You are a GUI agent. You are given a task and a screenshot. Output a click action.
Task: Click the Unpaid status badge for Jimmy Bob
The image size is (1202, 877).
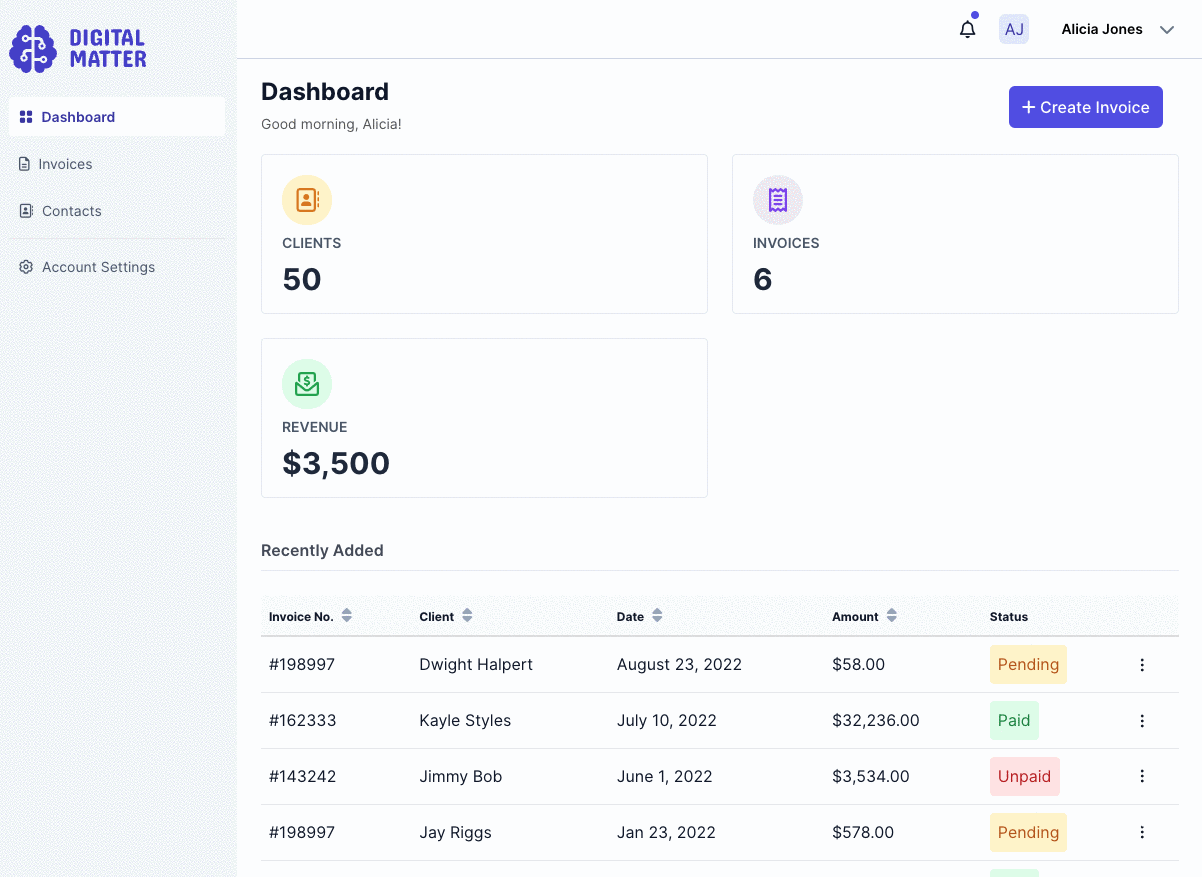[1024, 776]
